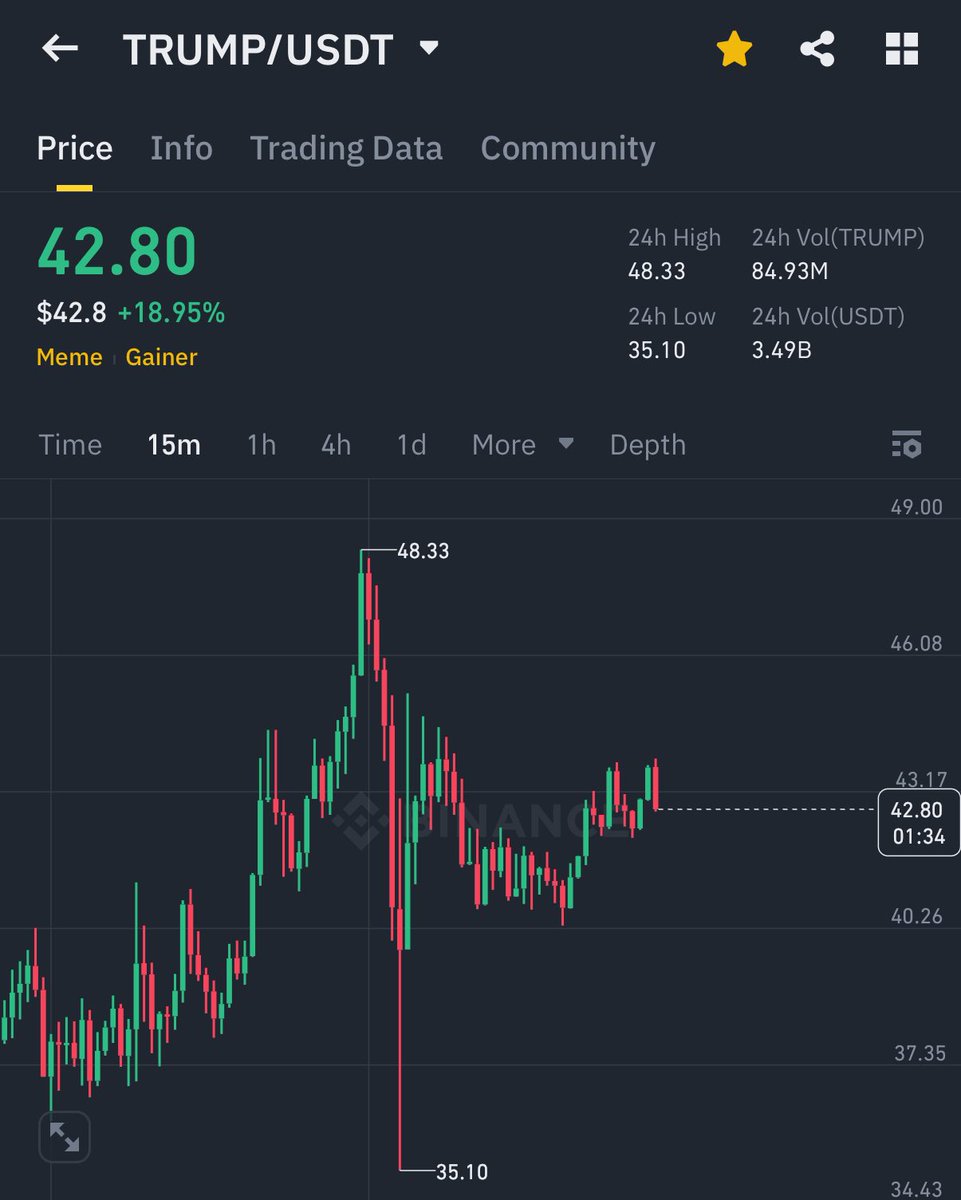The image size is (961, 1200).
Task: Tap the 24h High value 48.33
Action: click(657, 271)
